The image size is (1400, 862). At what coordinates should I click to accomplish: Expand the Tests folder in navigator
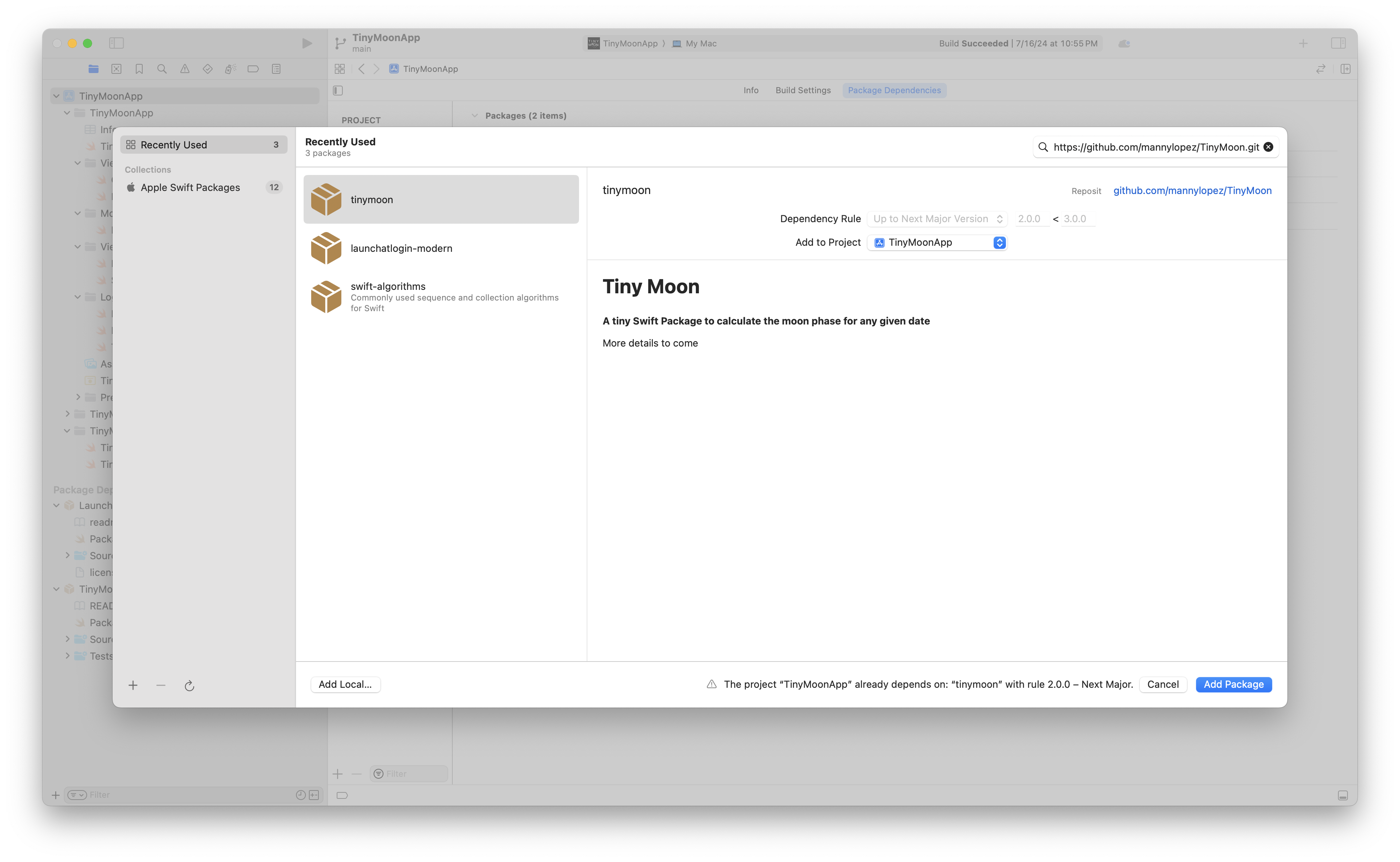point(67,655)
